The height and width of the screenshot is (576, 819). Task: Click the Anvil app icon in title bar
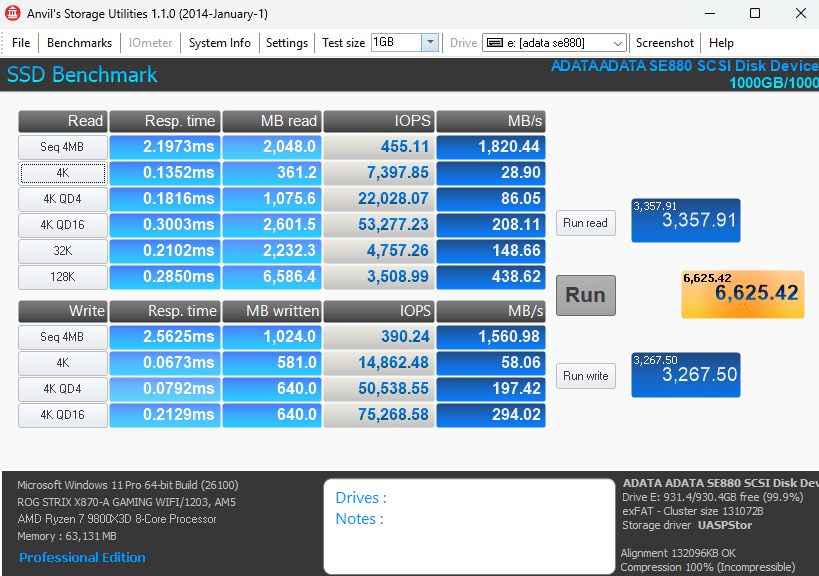[12, 14]
